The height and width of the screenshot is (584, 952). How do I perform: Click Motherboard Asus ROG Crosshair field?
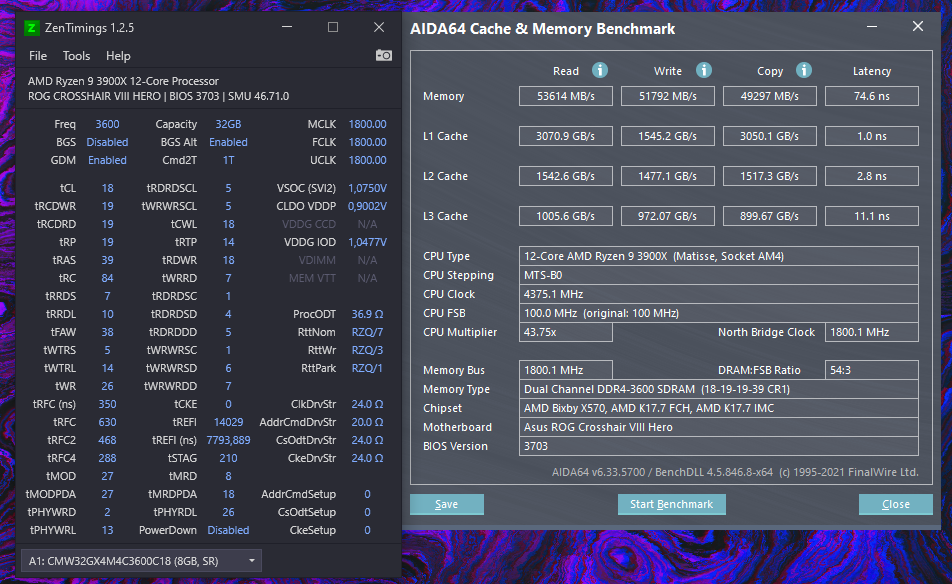(x=719, y=427)
